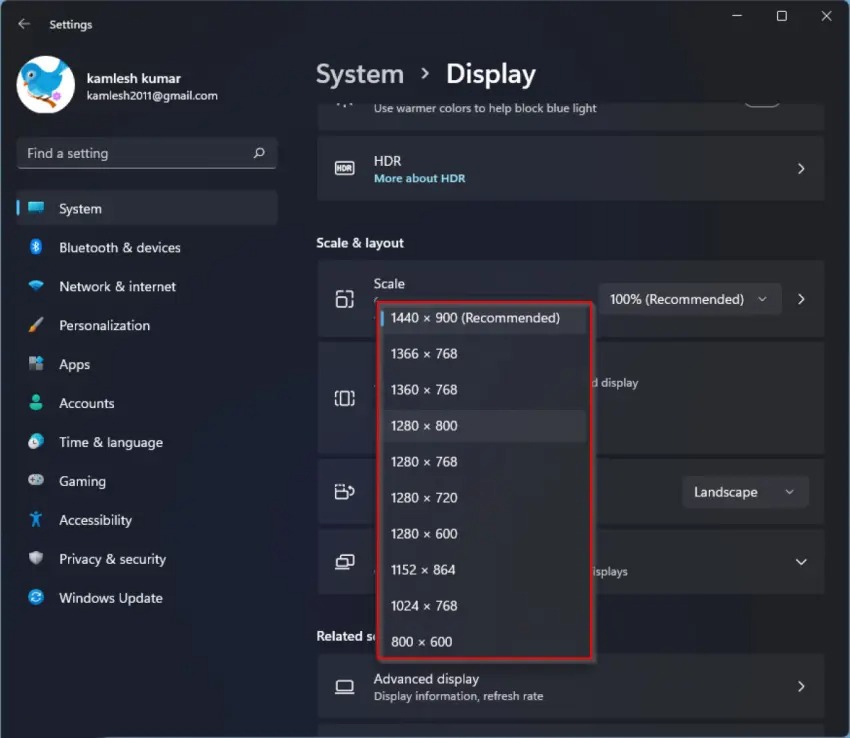Viewport: 850px width, 738px height.
Task: Click the Bluetooth & devices icon
Action: pyautogui.click(x=36, y=247)
